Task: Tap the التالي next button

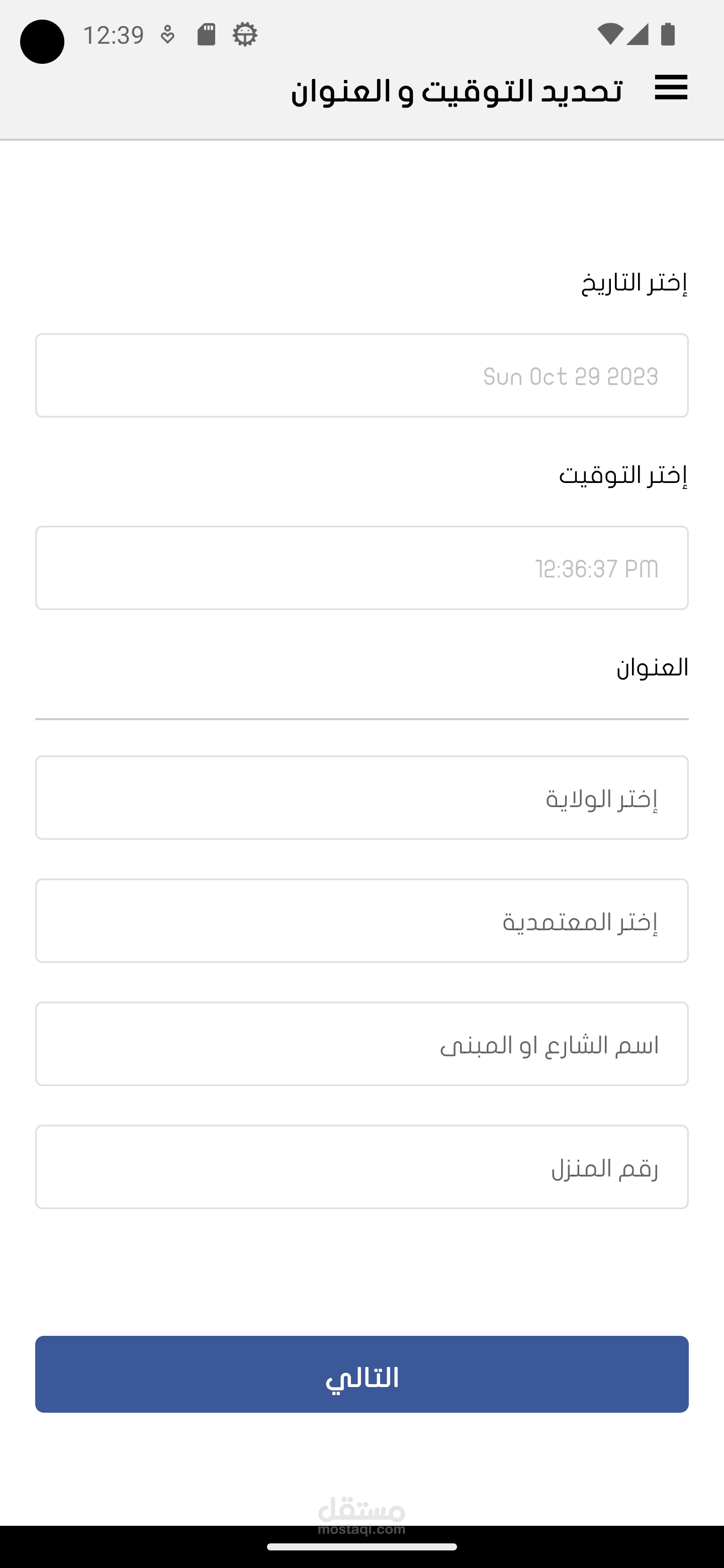Action: pyautogui.click(x=361, y=1375)
